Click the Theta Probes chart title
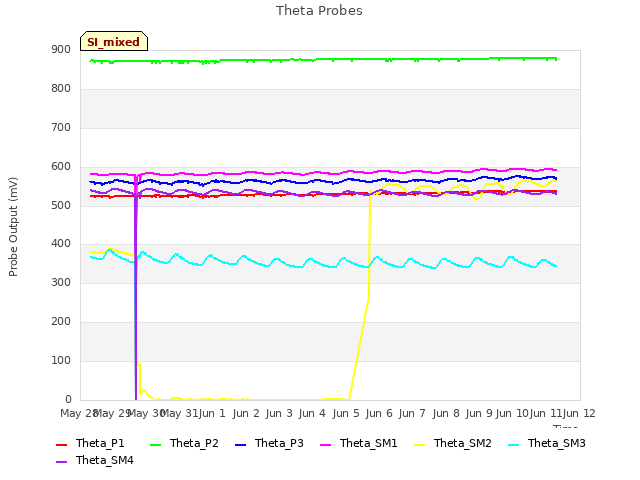 click(x=319, y=11)
